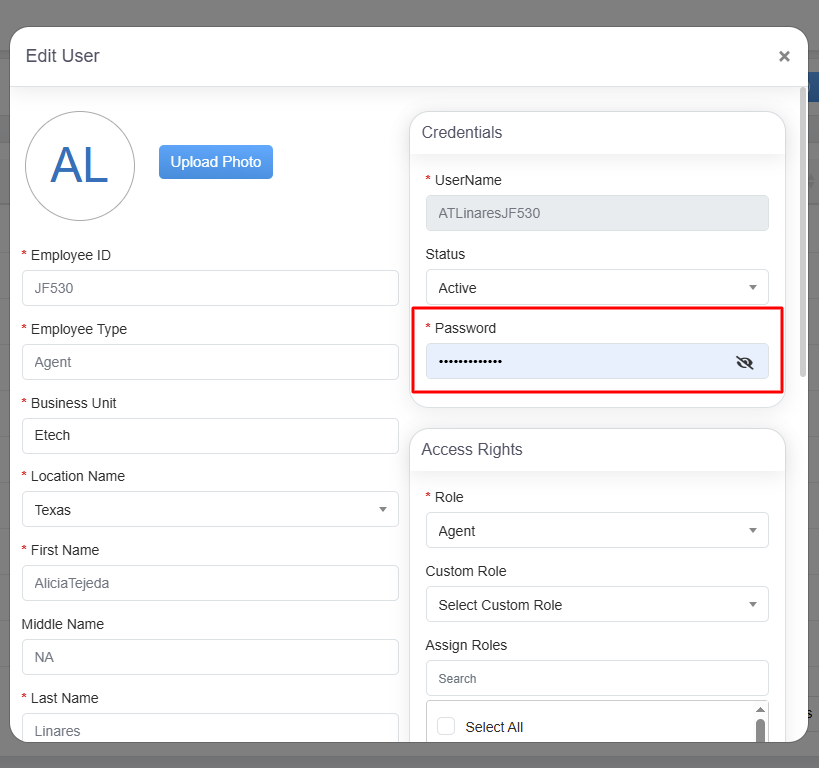
Task: Click the Employee Type field
Action: click(x=210, y=362)
